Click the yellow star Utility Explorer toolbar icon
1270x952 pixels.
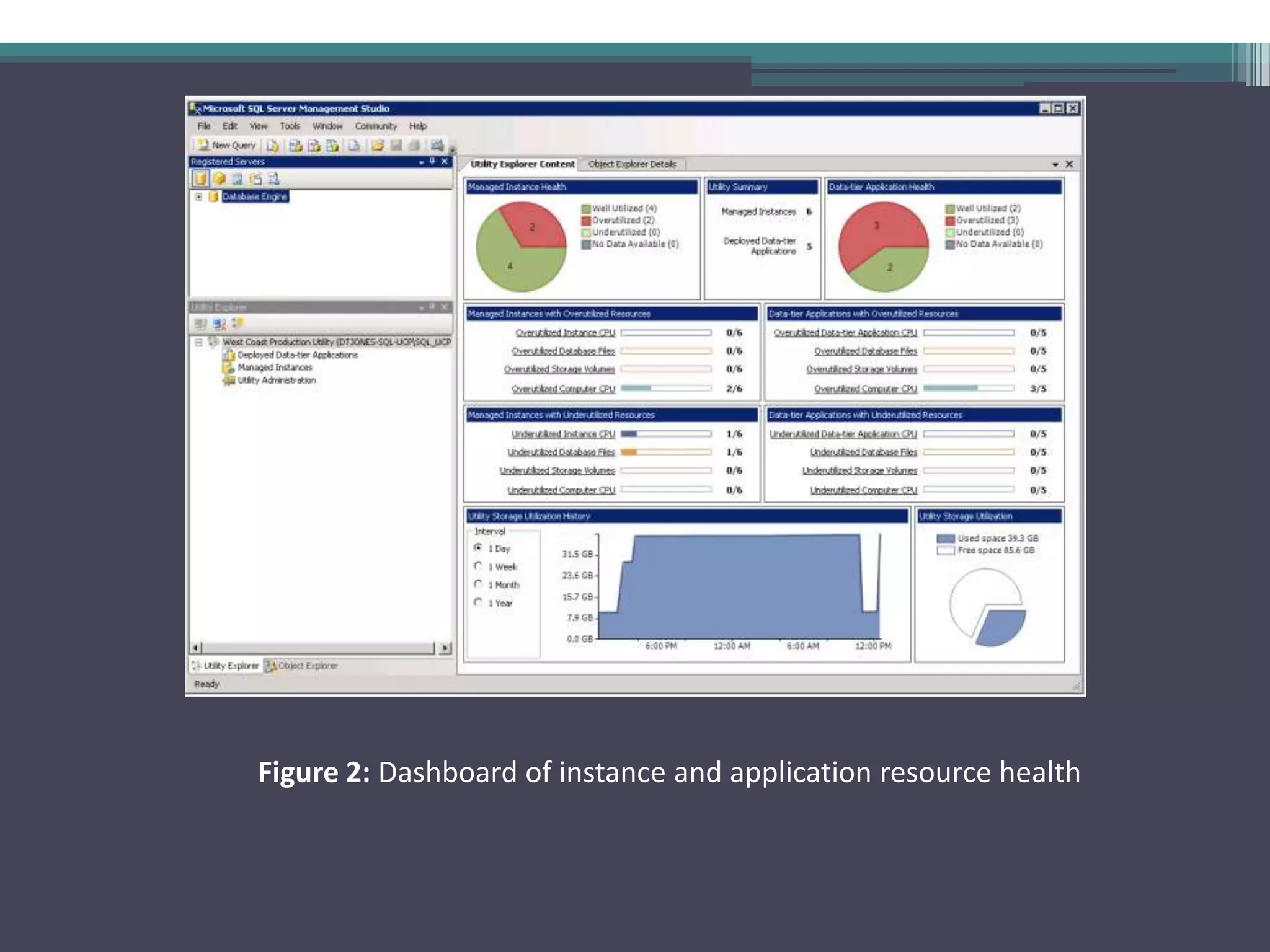(238, 324)
